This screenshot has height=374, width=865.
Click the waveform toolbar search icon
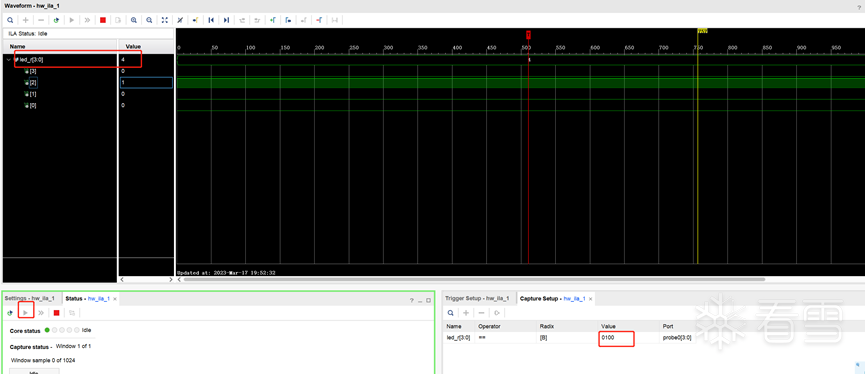point(10,20)
